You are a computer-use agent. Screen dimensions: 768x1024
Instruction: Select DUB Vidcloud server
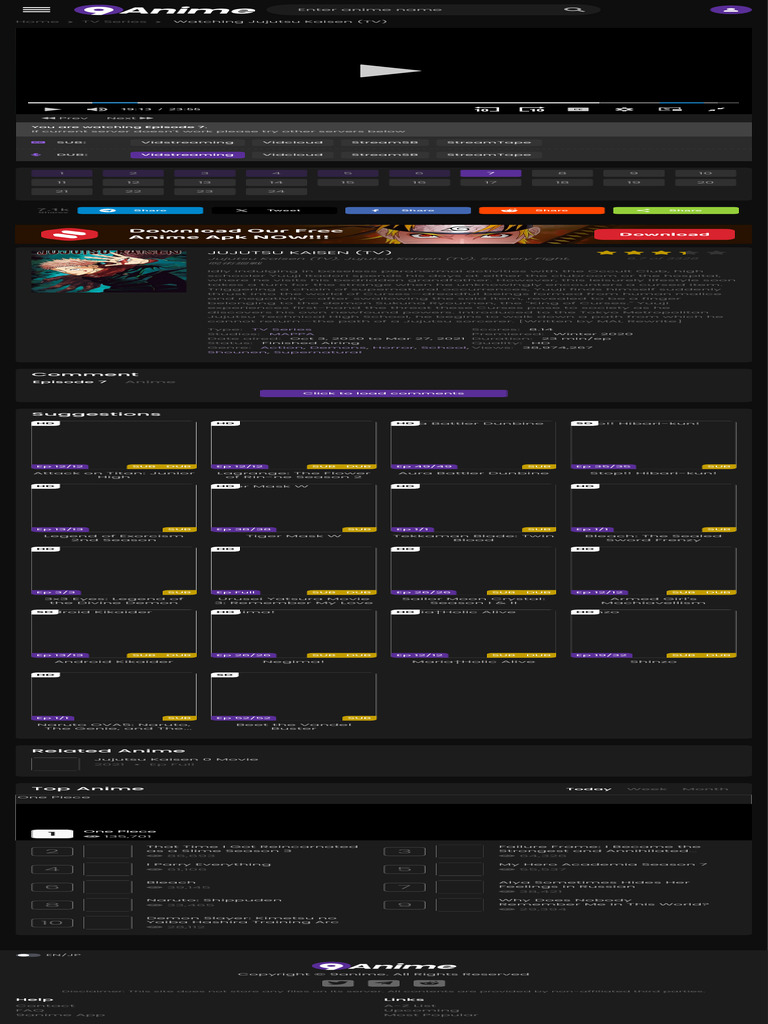(293, 155)
